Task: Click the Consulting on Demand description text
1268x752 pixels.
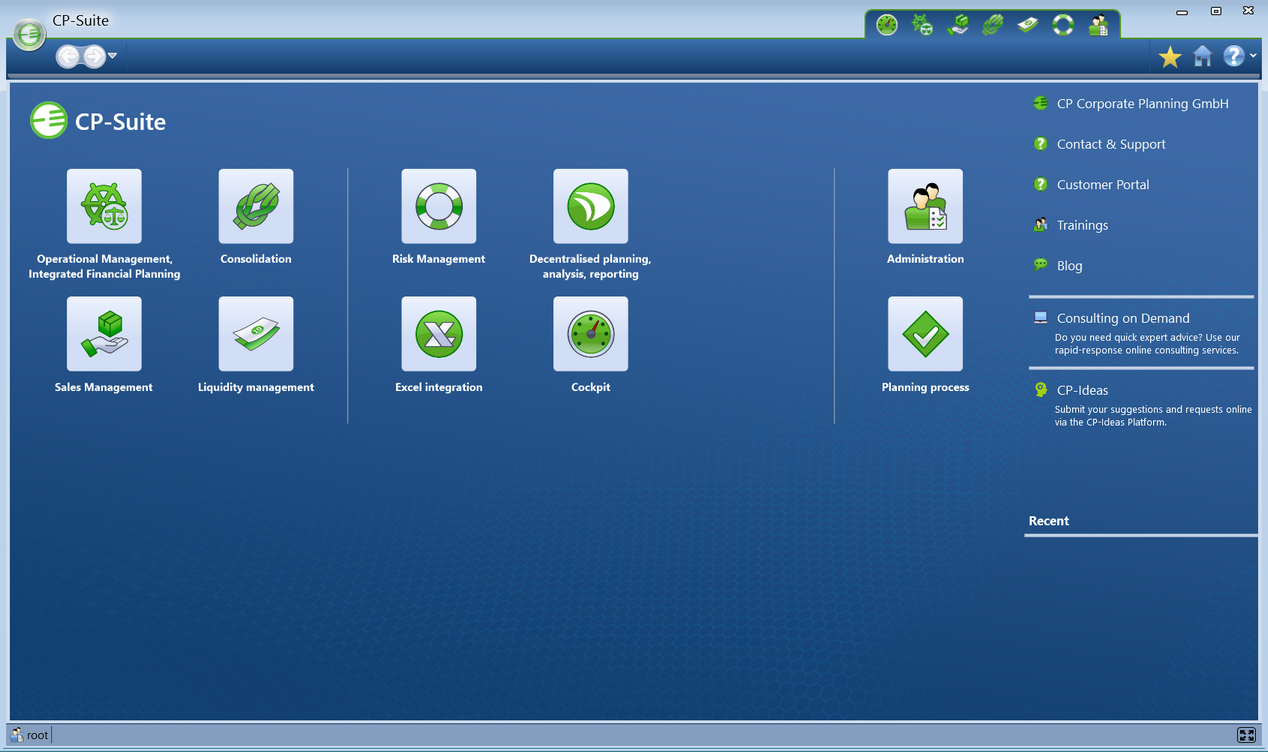Action: click(1147, 344)
